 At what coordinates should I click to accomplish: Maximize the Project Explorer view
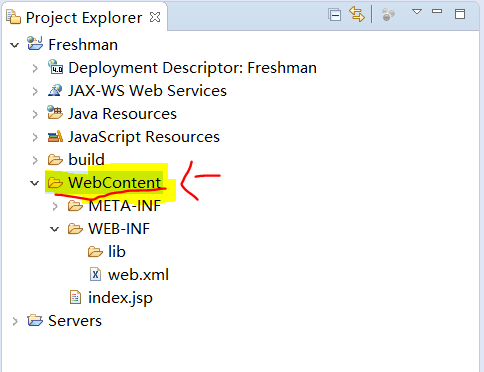click(460, 14)
